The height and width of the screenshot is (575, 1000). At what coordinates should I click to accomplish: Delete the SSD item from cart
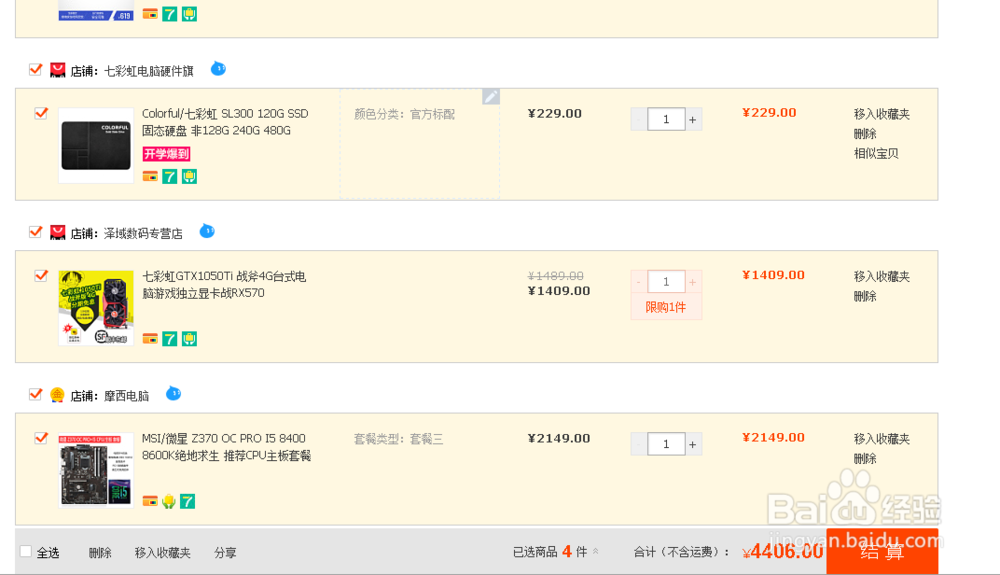pos(865,134)
